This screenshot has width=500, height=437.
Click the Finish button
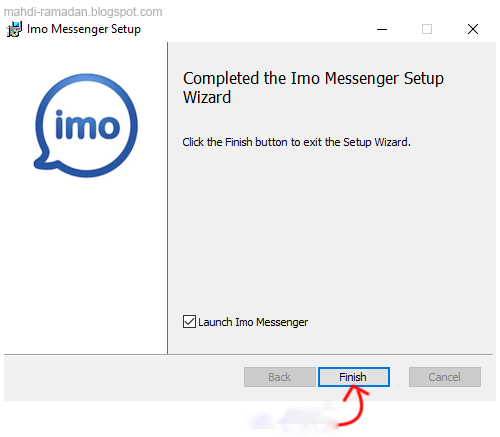(354, 377)
